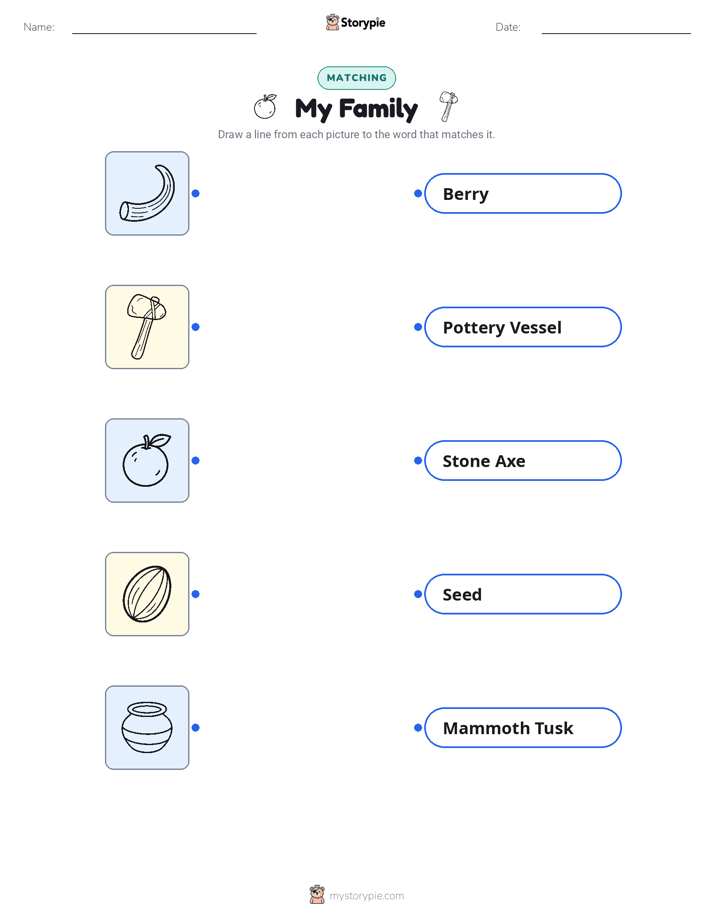Click the berry fruit picture tile
The height and width of the screenshot is (924, 714).
147,460
